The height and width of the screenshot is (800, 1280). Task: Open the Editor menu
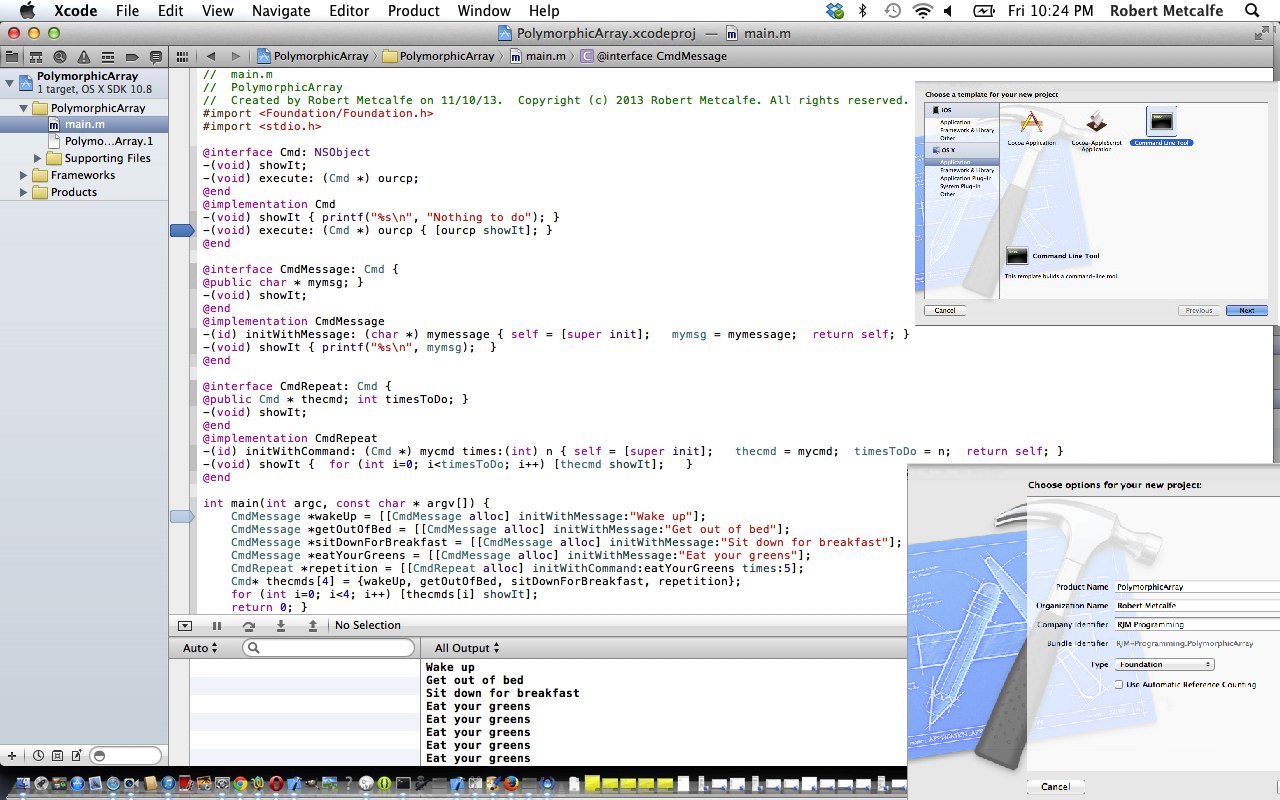(x=349, y=11)
